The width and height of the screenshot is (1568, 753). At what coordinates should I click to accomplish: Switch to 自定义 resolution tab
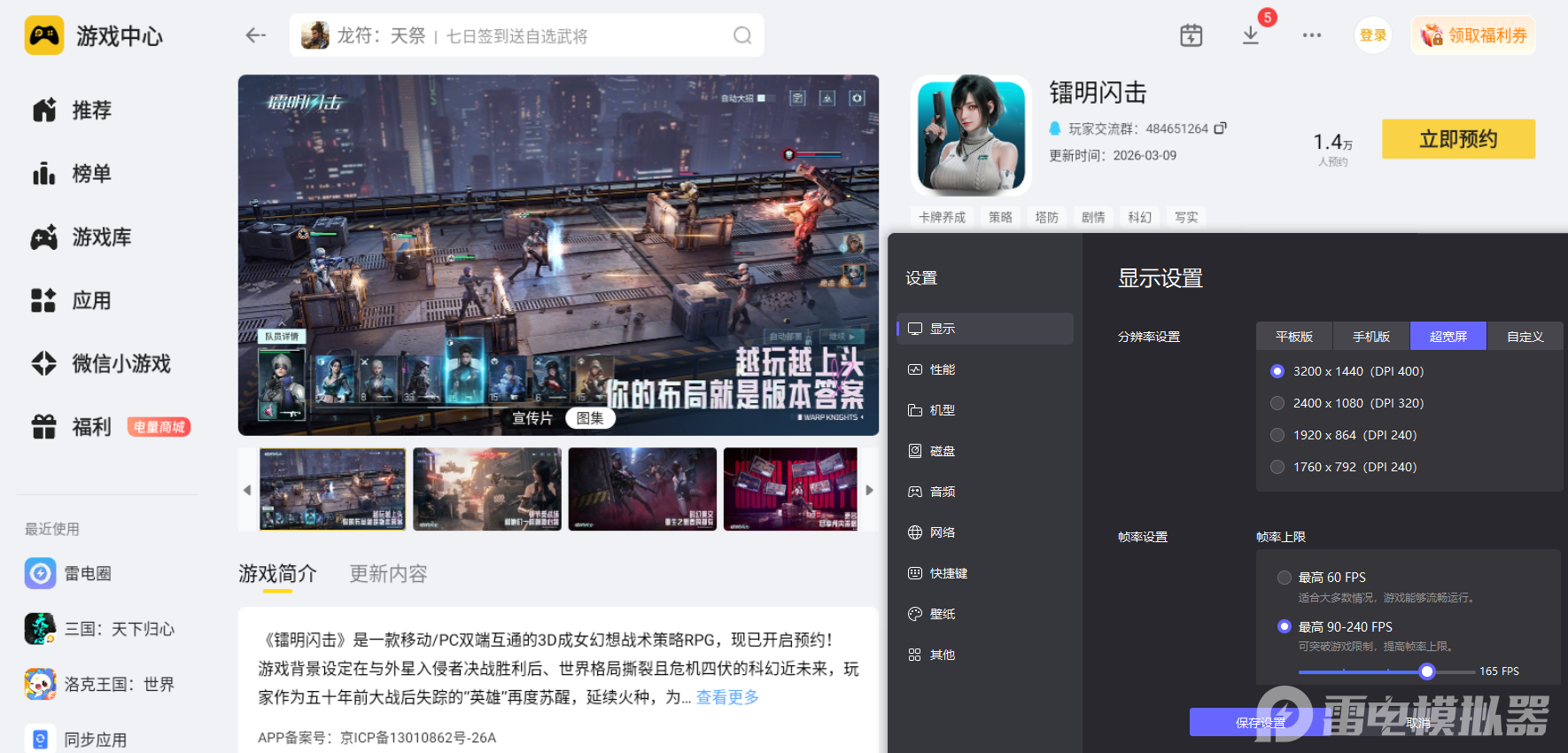coord(1525,337)
